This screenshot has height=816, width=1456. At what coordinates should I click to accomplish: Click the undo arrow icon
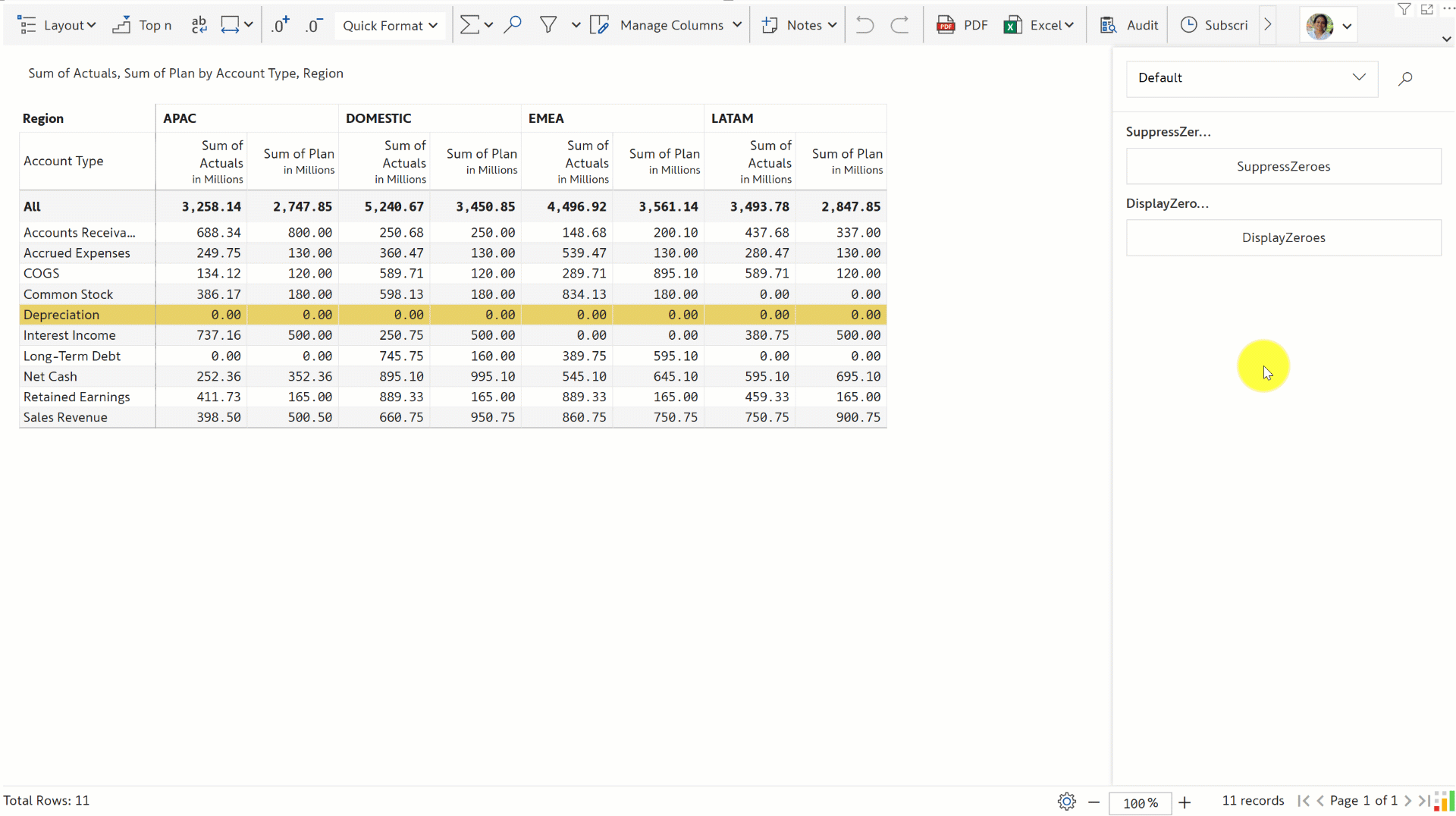(864, 25)
